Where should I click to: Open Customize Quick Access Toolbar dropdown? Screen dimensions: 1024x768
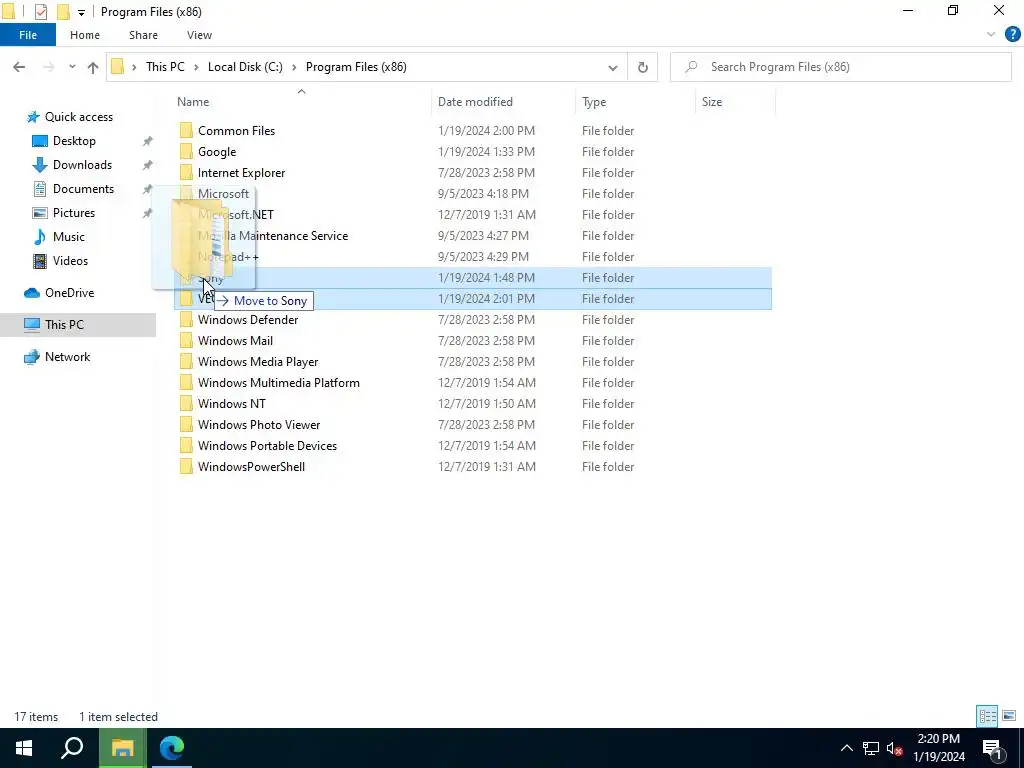pyautogui.click(x=81, y=12)
